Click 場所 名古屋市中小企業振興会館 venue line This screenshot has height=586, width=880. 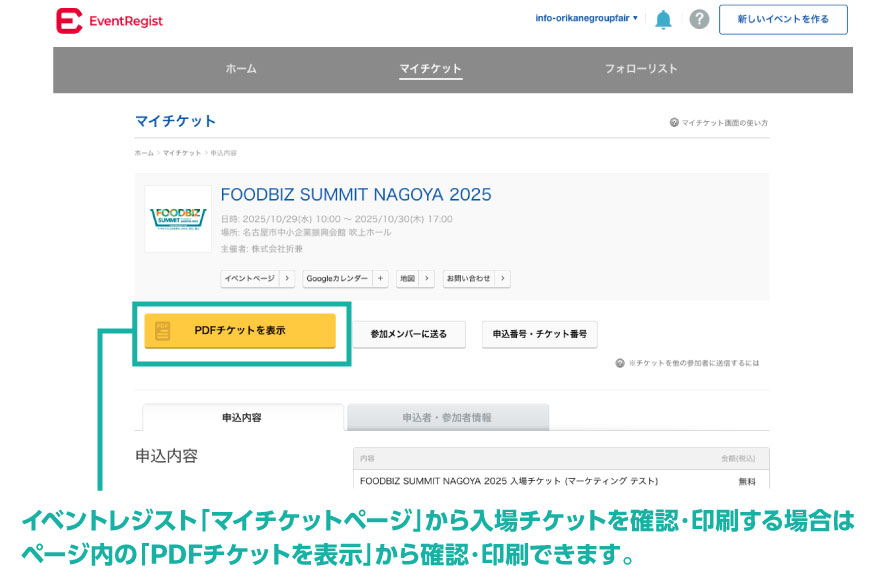point(306,232)
